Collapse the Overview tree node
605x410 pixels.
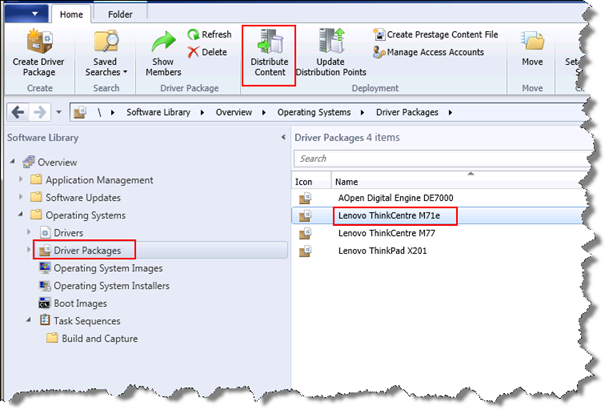pyautogui.click(x=13, y=162)
